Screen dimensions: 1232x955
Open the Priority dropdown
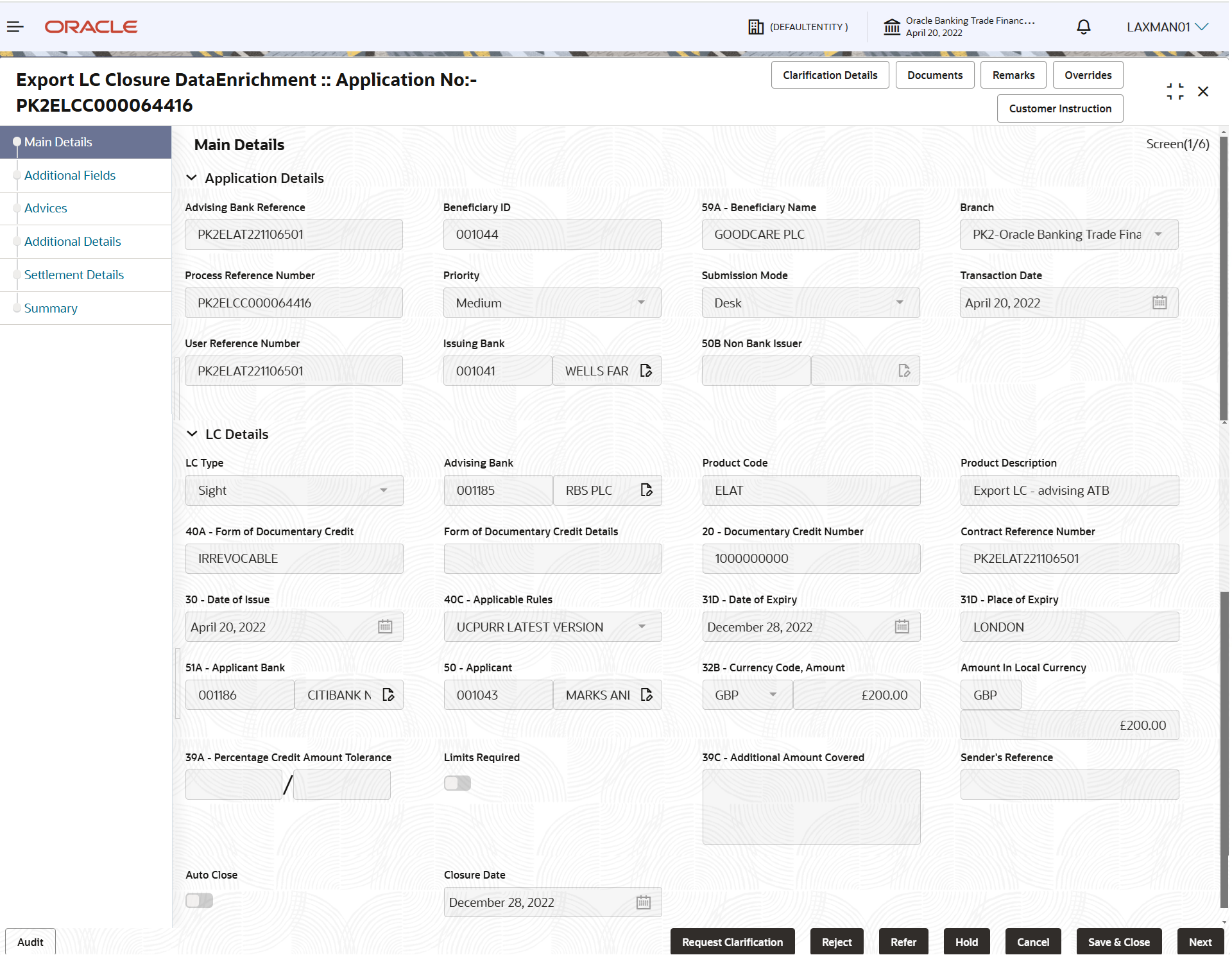[641, 302]
